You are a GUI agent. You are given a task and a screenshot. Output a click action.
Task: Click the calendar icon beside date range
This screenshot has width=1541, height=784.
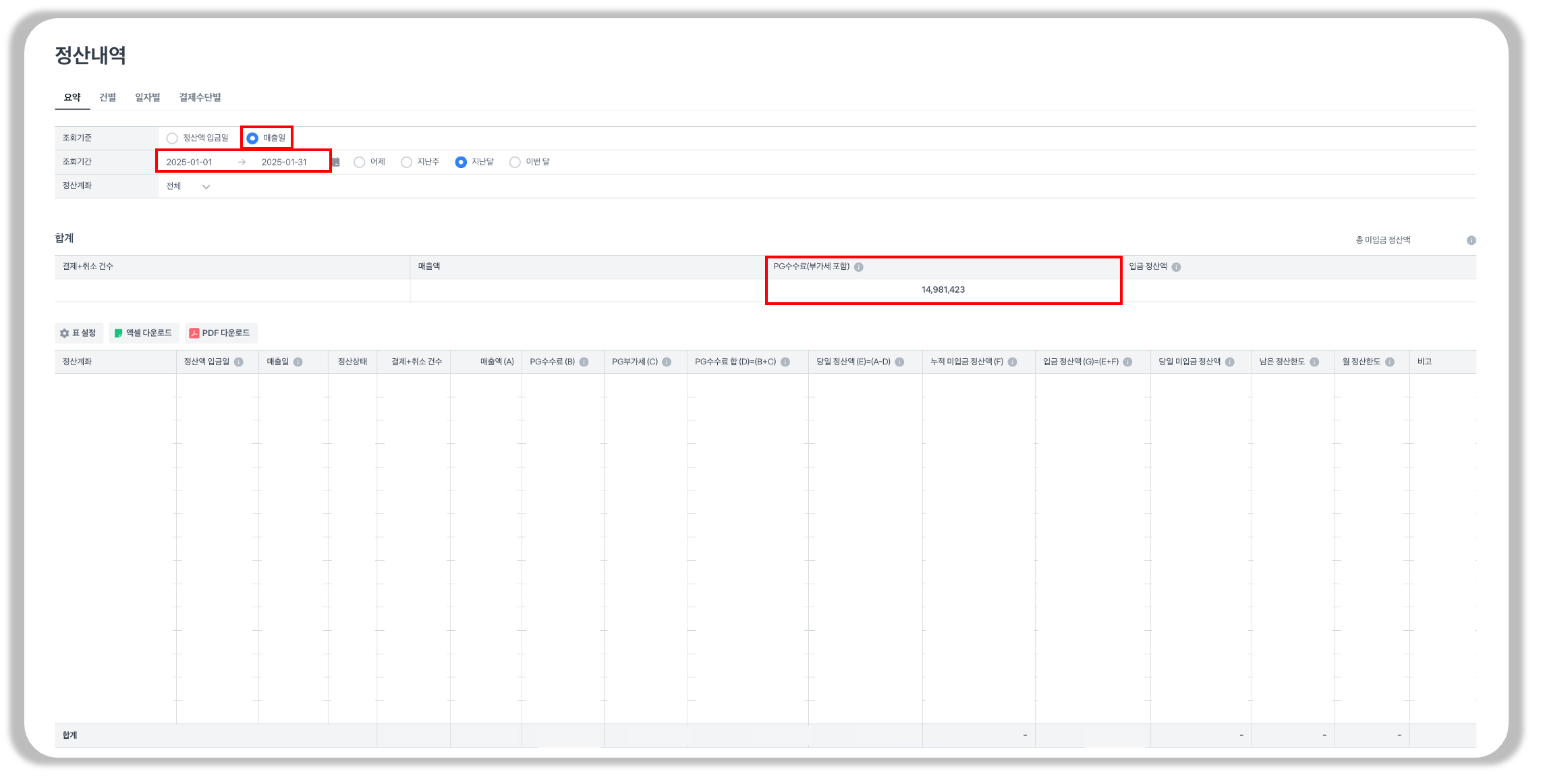point(336,162)
